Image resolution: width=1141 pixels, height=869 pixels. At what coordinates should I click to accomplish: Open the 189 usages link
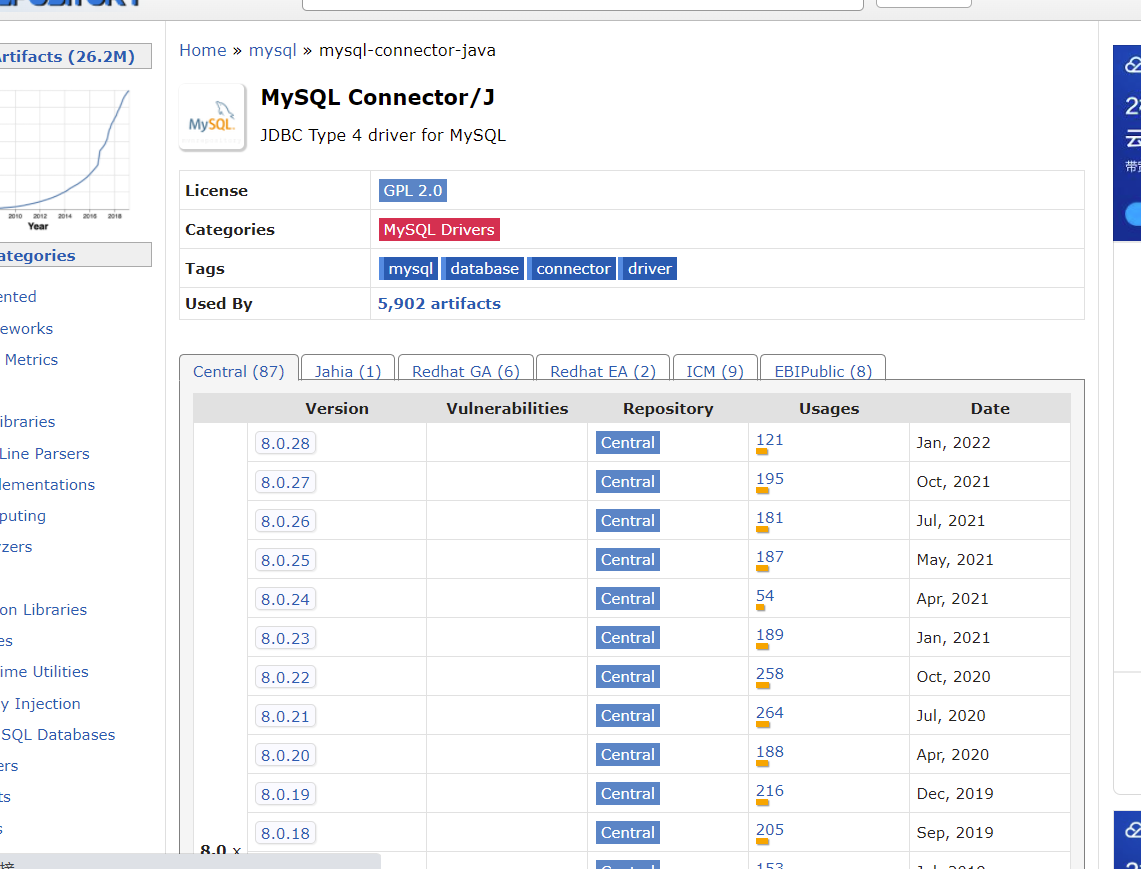pyautogui.click(x=770, y=635)
